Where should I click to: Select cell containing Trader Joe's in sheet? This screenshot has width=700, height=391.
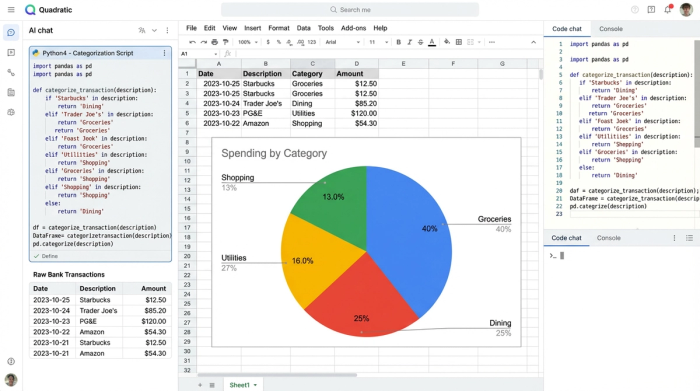pyautogui.click(x=266, y=104)
